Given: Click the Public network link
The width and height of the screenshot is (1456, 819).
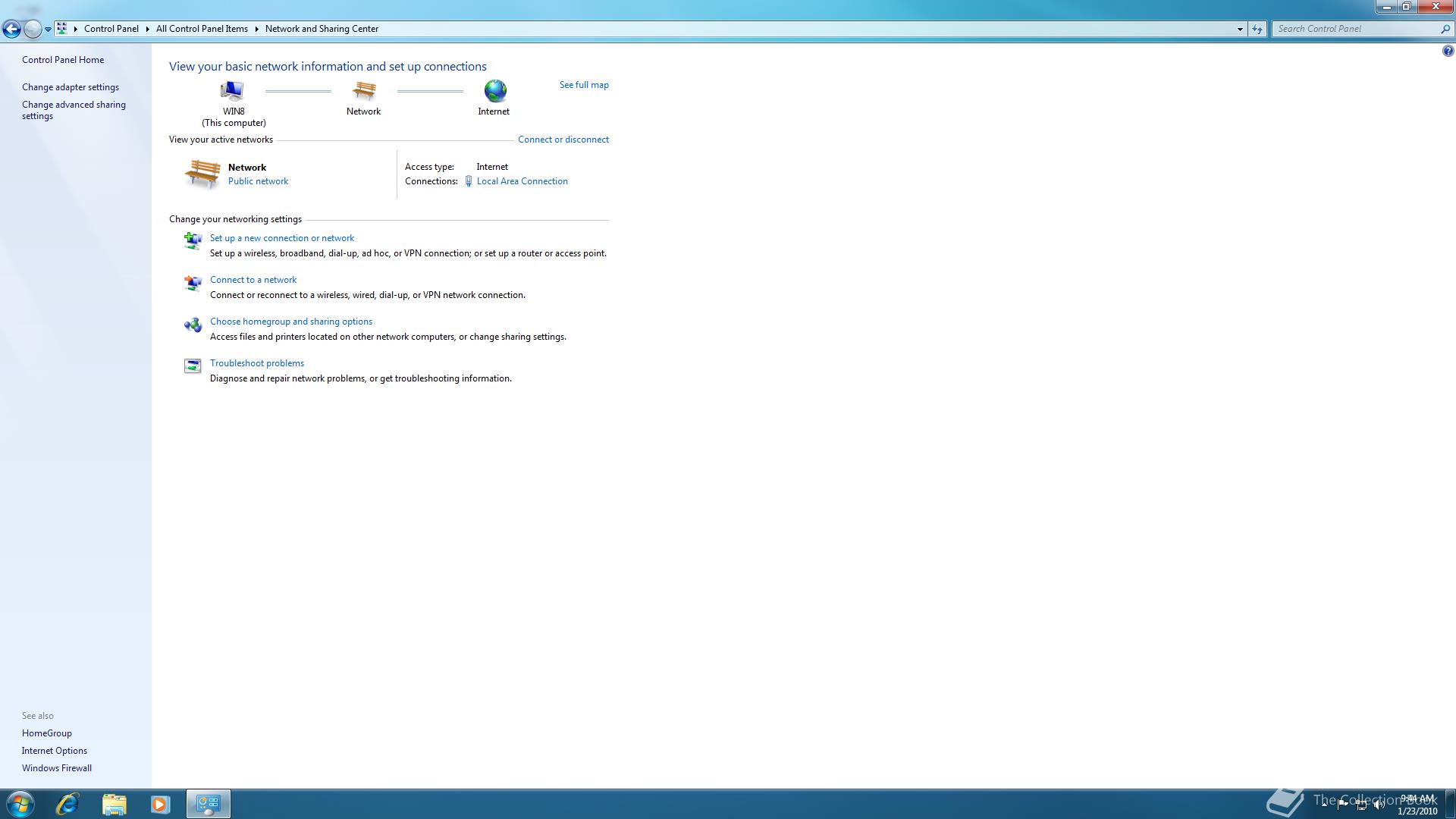Looking at the screenshot, I should (258, 181).
